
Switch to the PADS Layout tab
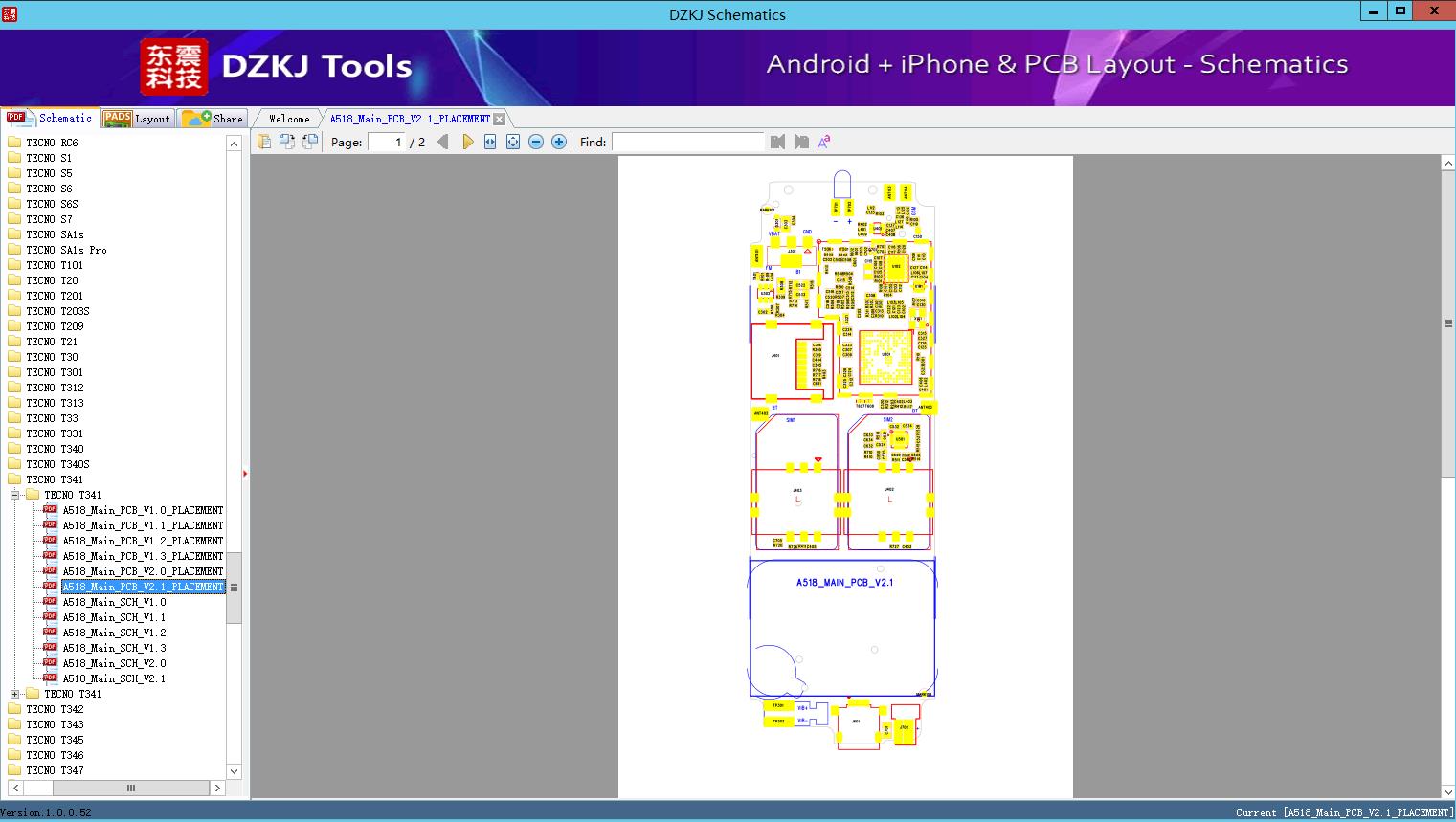137,119
